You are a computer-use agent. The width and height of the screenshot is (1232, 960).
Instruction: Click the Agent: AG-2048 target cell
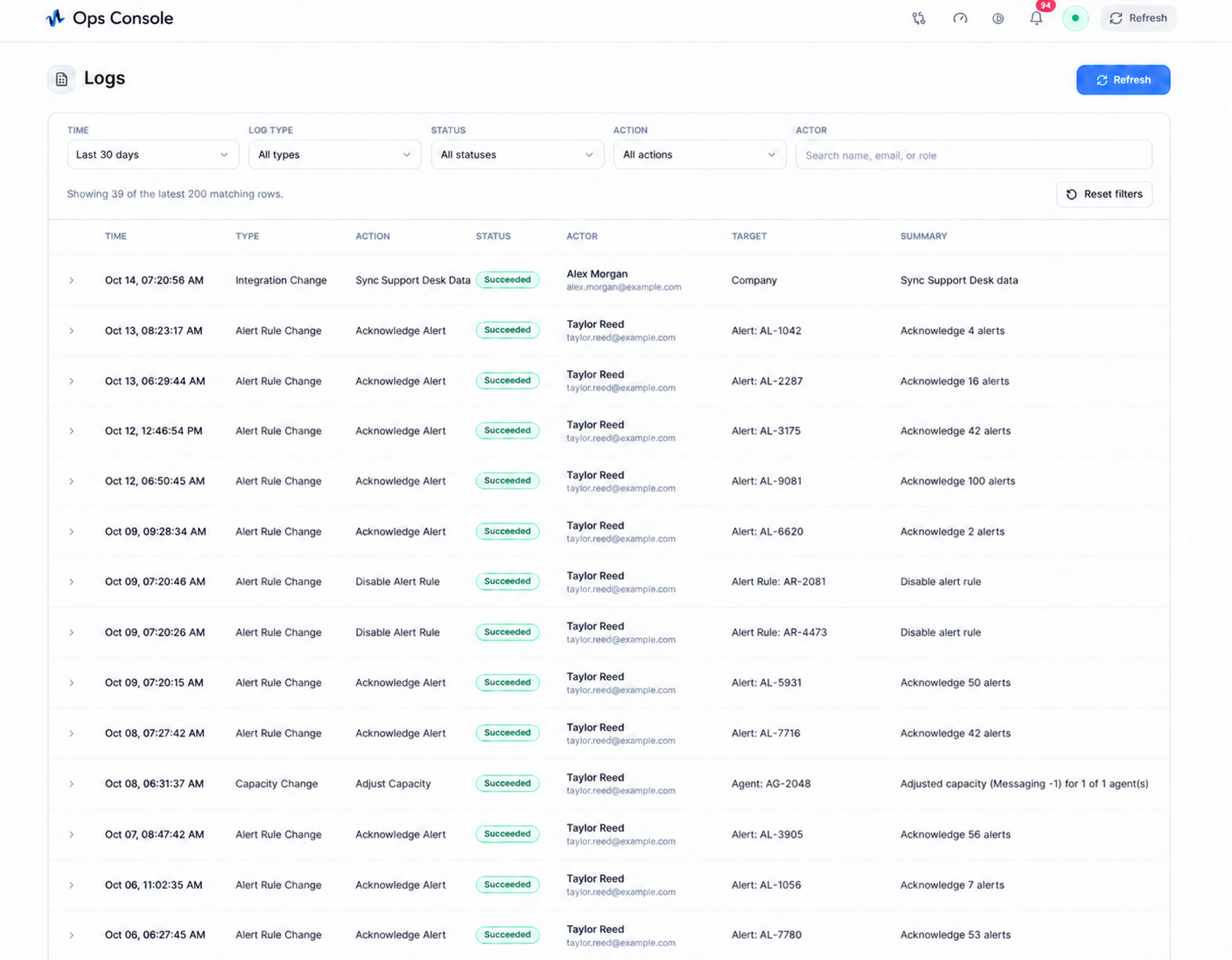coord(771,784)
